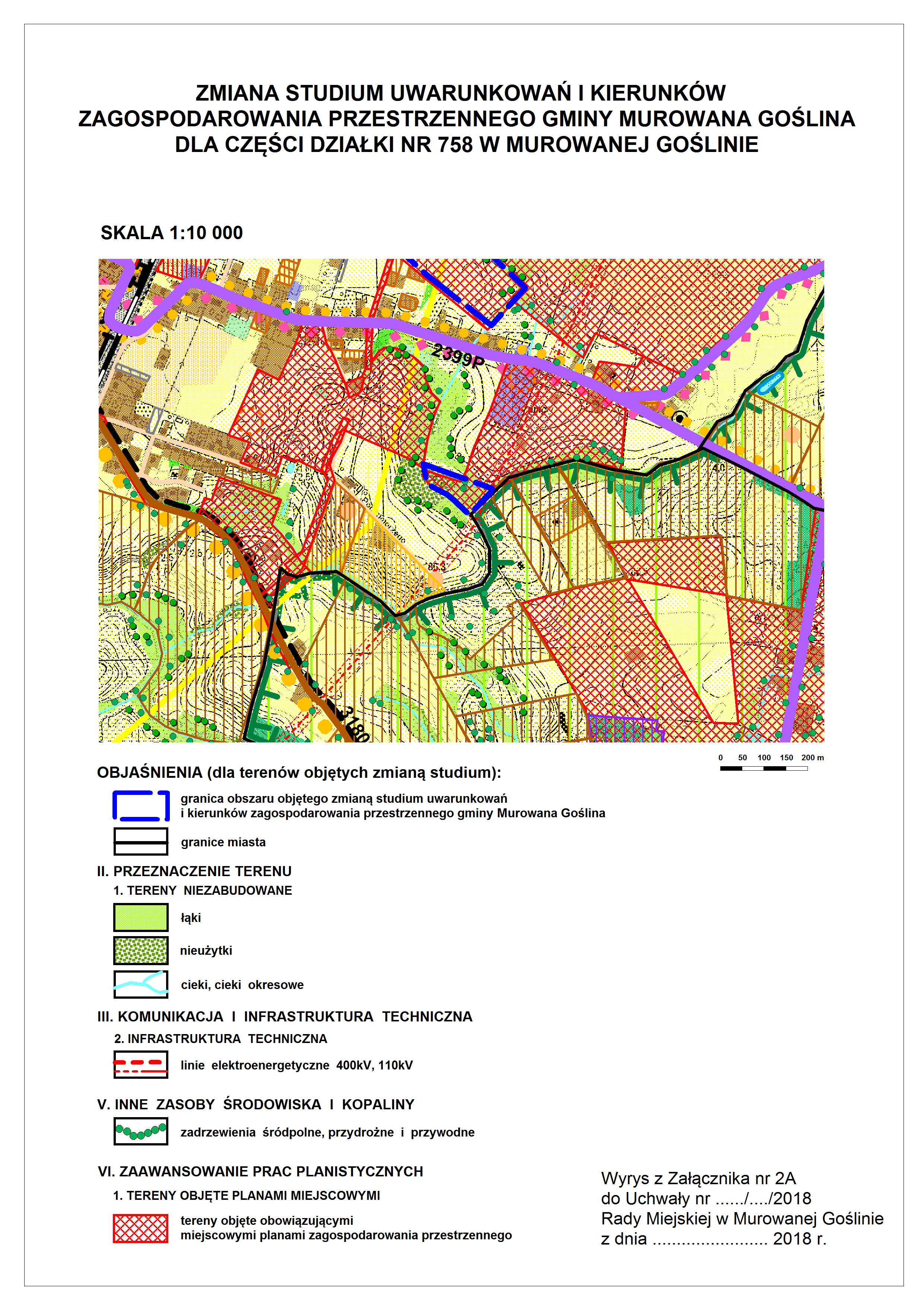Click the '2. INFRASTRUKTURA TECHNICZNA' subheading

[221, 1039]
